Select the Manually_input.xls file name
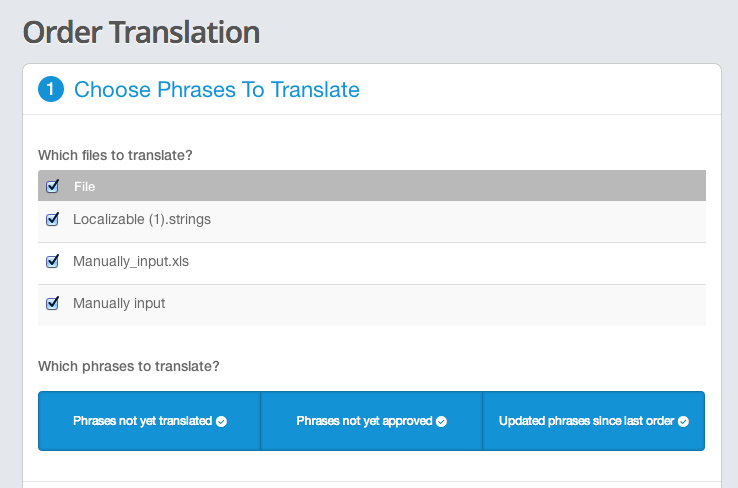This screenshot has height=488, width=738. 131,261
